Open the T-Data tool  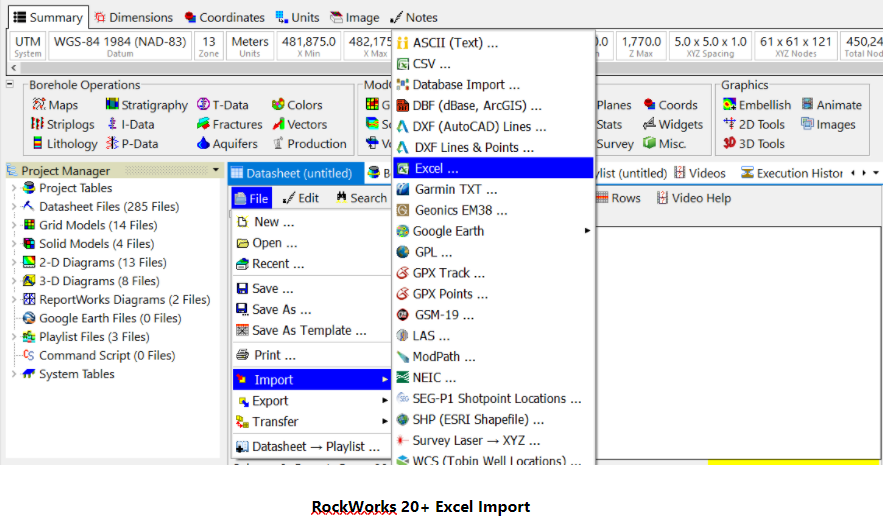tap(223, 105)
